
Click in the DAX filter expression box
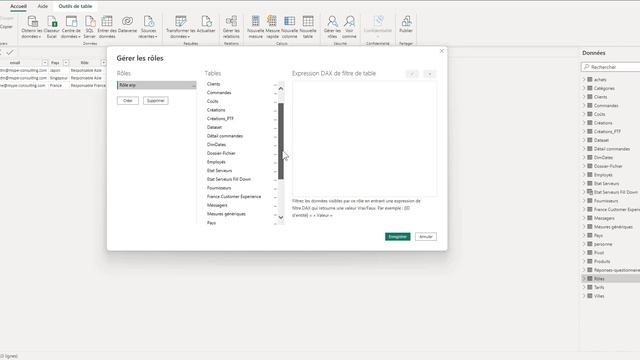click(364, 138)
